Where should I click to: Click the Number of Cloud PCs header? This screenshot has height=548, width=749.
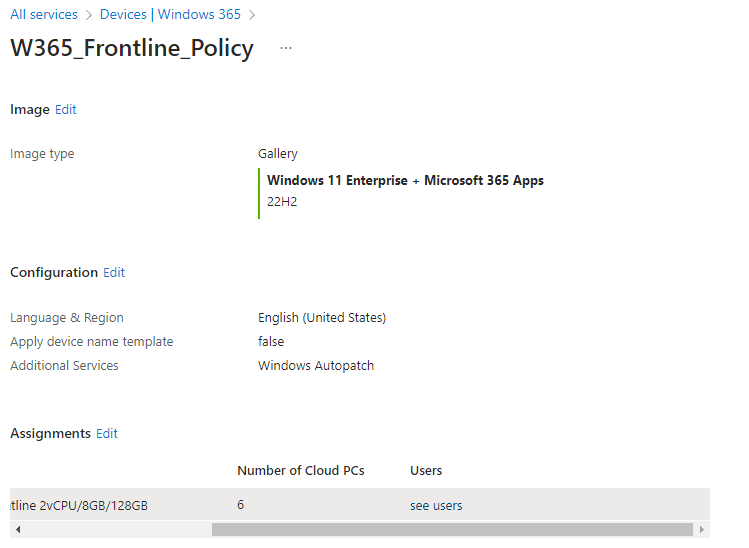tap(301, 471)
